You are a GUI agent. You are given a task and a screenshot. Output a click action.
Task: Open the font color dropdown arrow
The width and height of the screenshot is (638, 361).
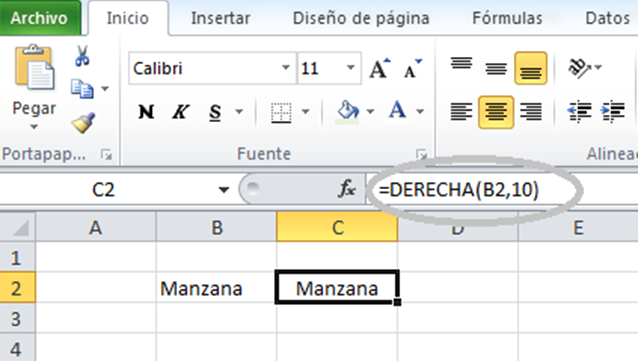tap(420, 112)
